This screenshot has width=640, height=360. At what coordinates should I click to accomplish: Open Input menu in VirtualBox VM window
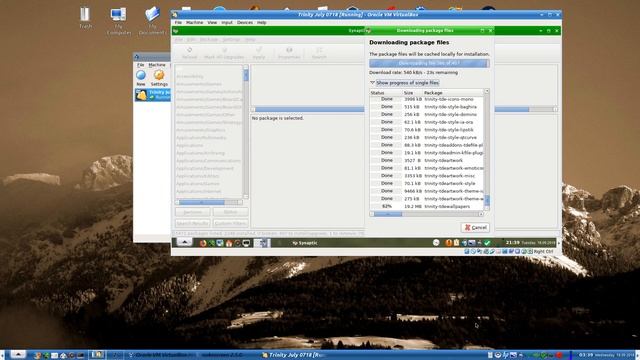pos(227,23)
